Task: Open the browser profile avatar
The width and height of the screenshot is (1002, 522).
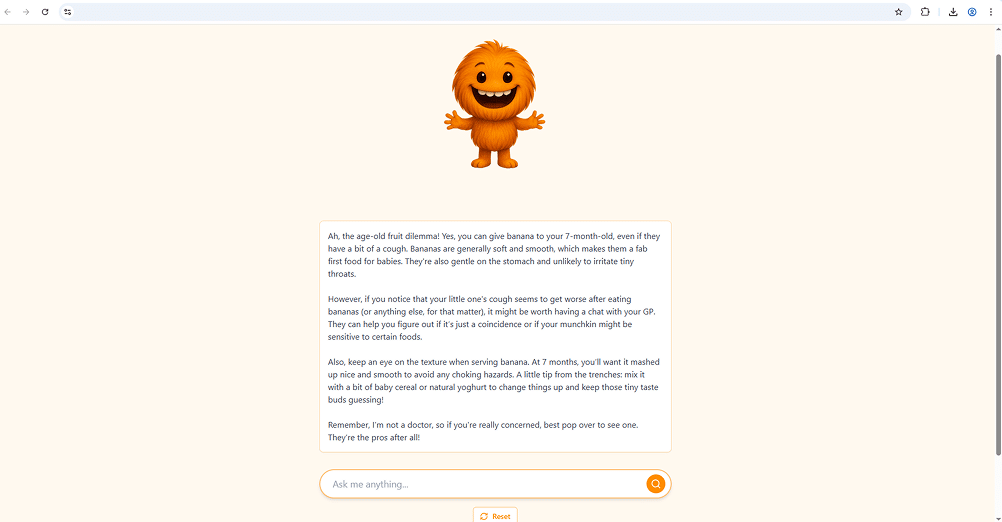Action: coord(972,12)
